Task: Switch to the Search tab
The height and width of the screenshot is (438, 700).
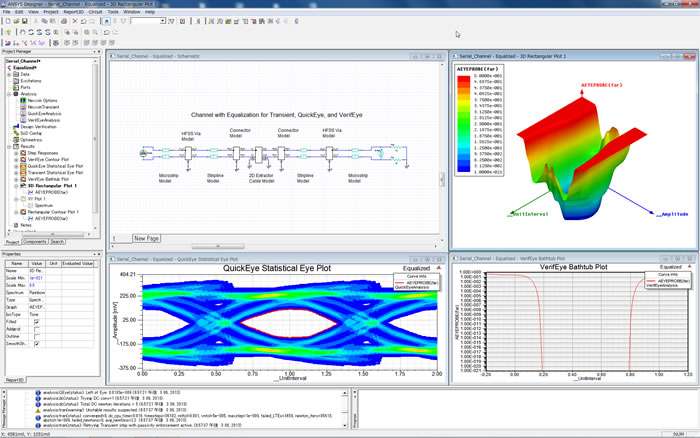Action: tap(57, 242)
